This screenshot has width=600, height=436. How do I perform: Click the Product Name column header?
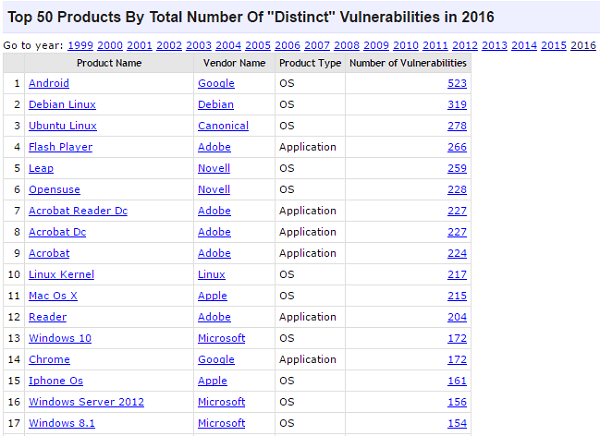(109, 63)
